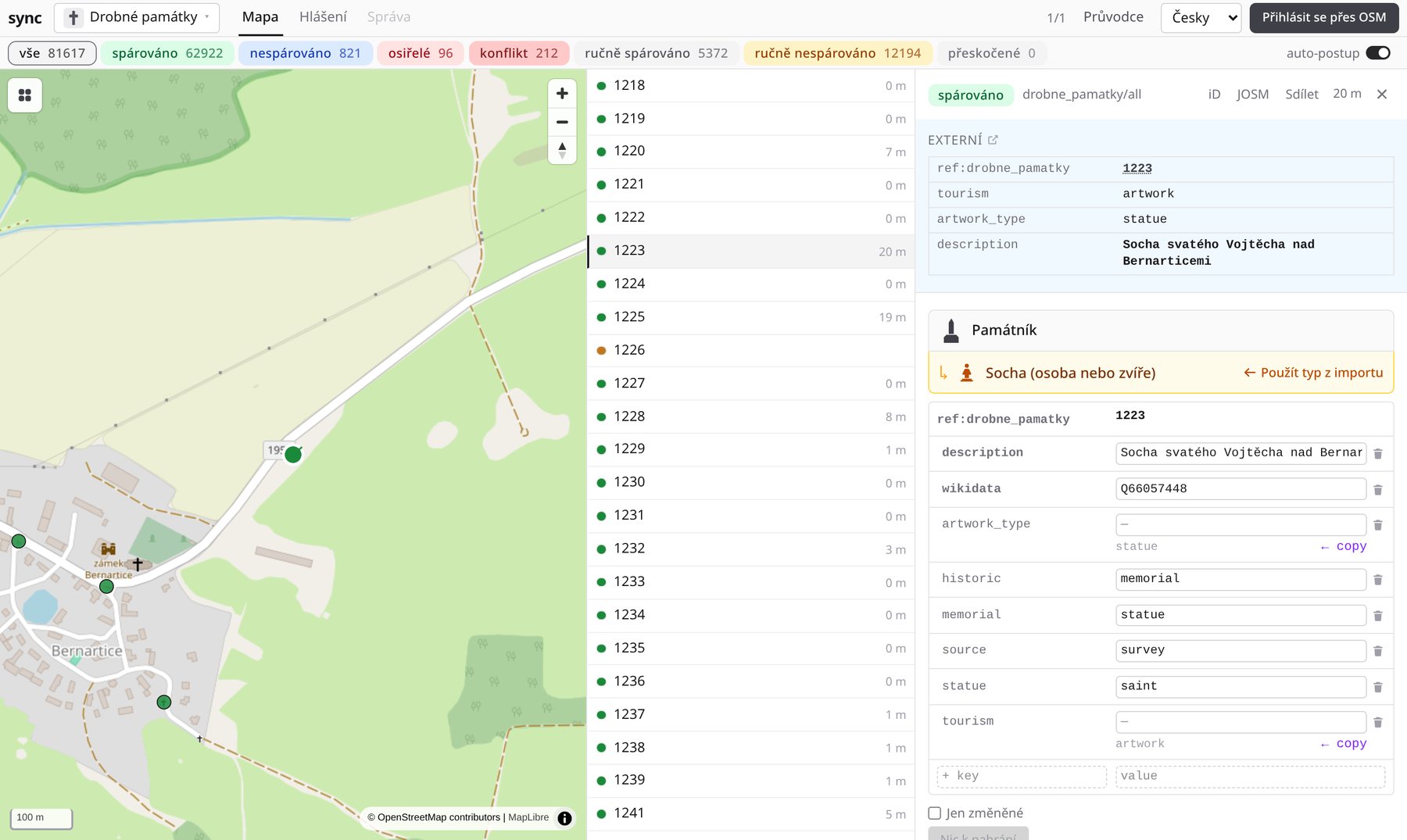Open the Česky language selector
The width and height of the screenshot is (1407, 840).
1201,18
